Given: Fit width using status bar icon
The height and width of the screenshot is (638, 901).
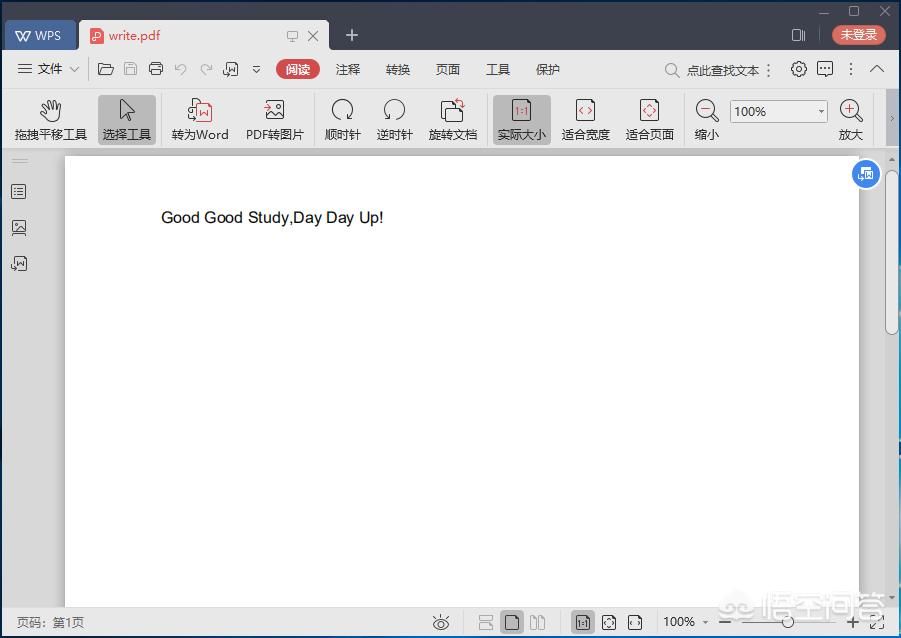Looking at the screenshot, I should (635, 622).
